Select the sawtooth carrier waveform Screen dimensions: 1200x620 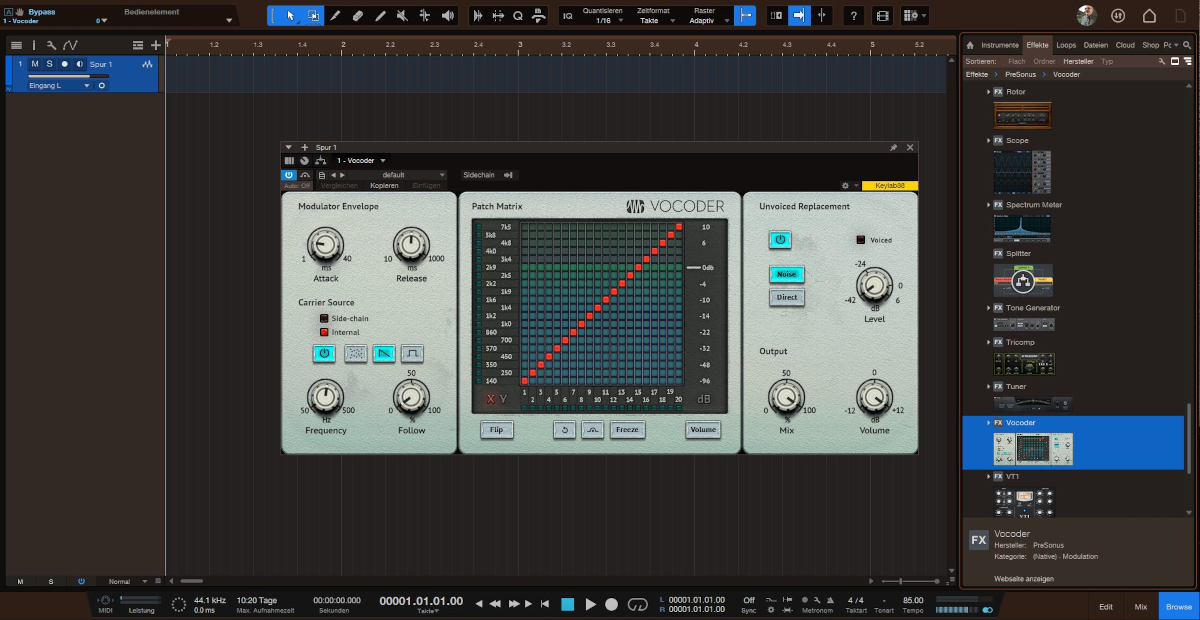coord(384,353)
